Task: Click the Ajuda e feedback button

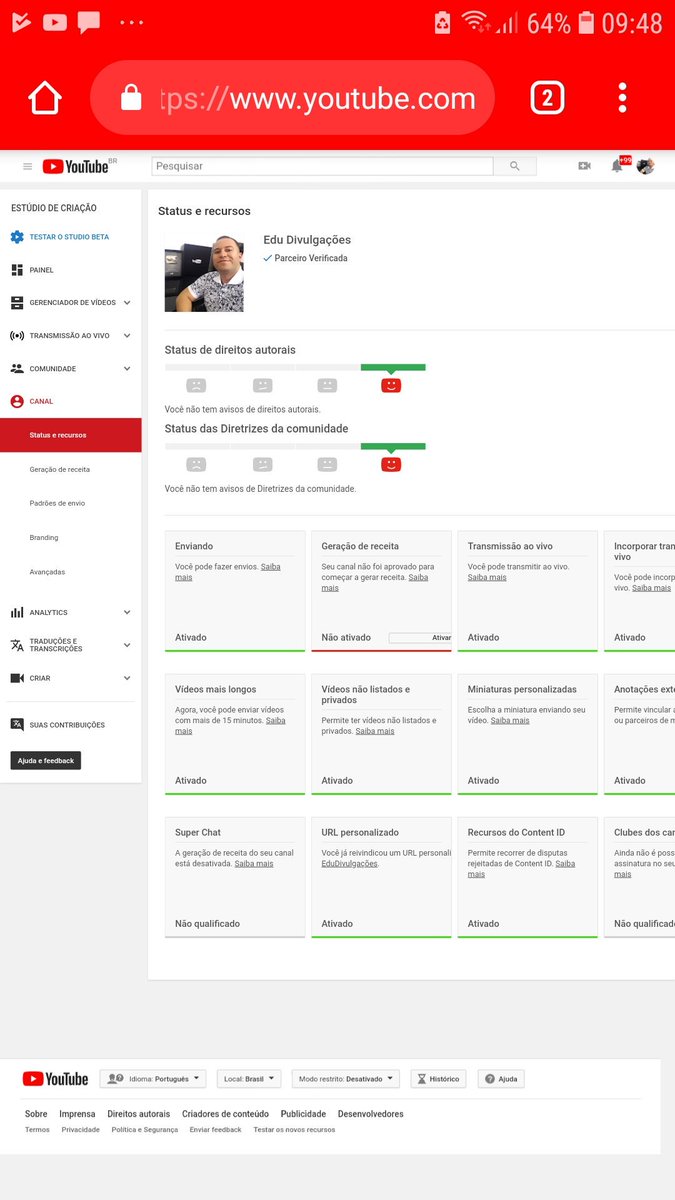Action: pyautogui.click(x=45, y=760)
